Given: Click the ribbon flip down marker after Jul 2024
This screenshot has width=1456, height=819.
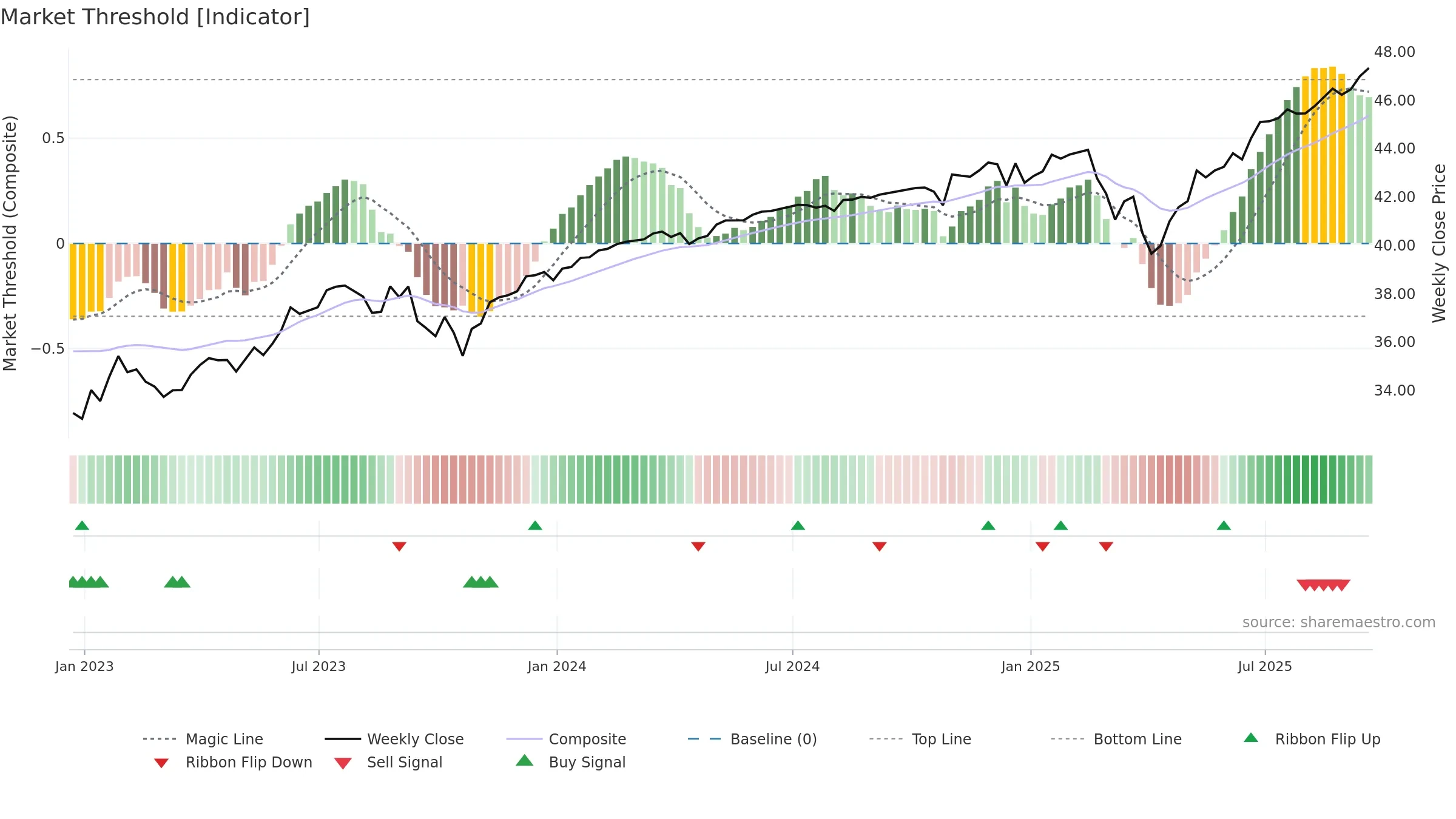Looking at the screenshot, I should 880,547.
